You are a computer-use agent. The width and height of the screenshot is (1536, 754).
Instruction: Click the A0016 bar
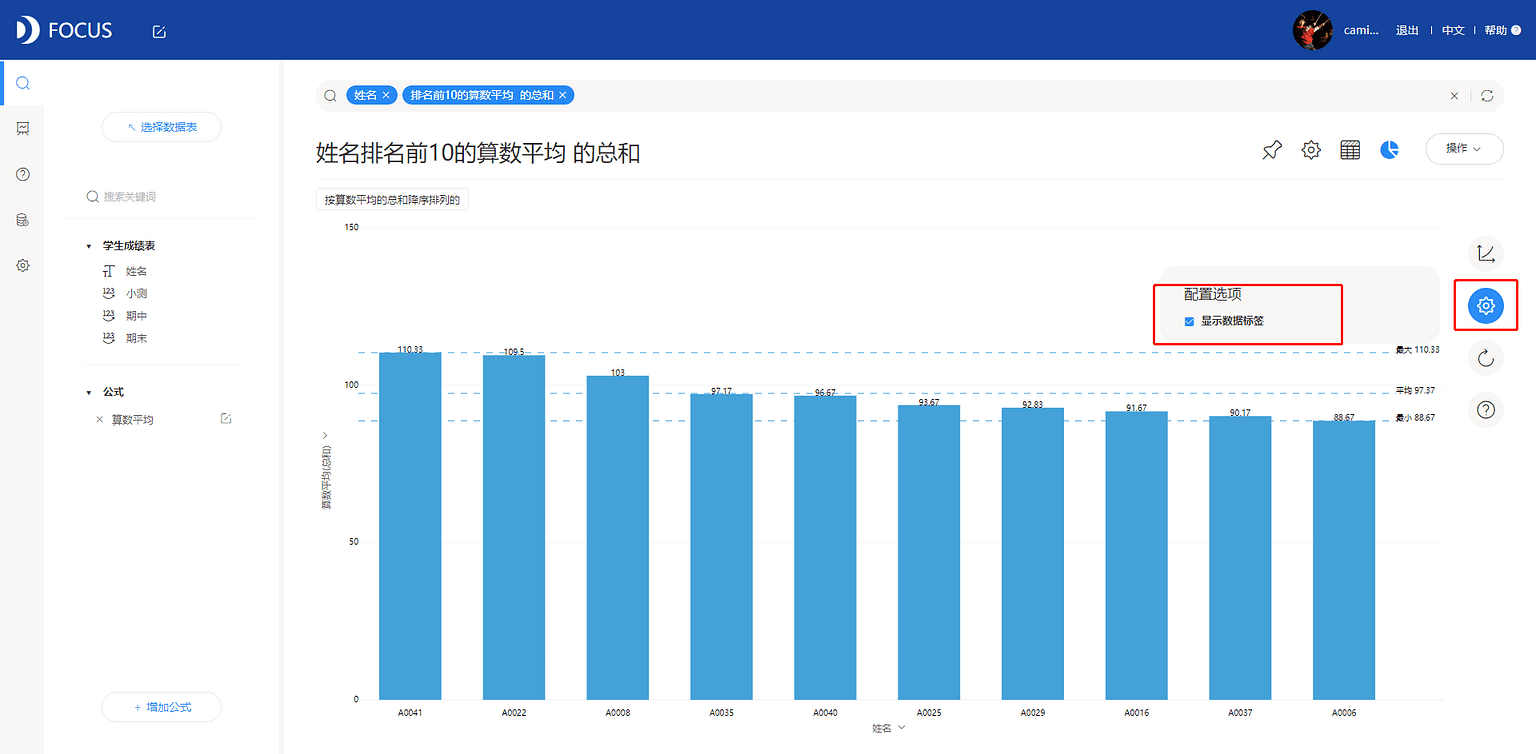point(1137,556)
